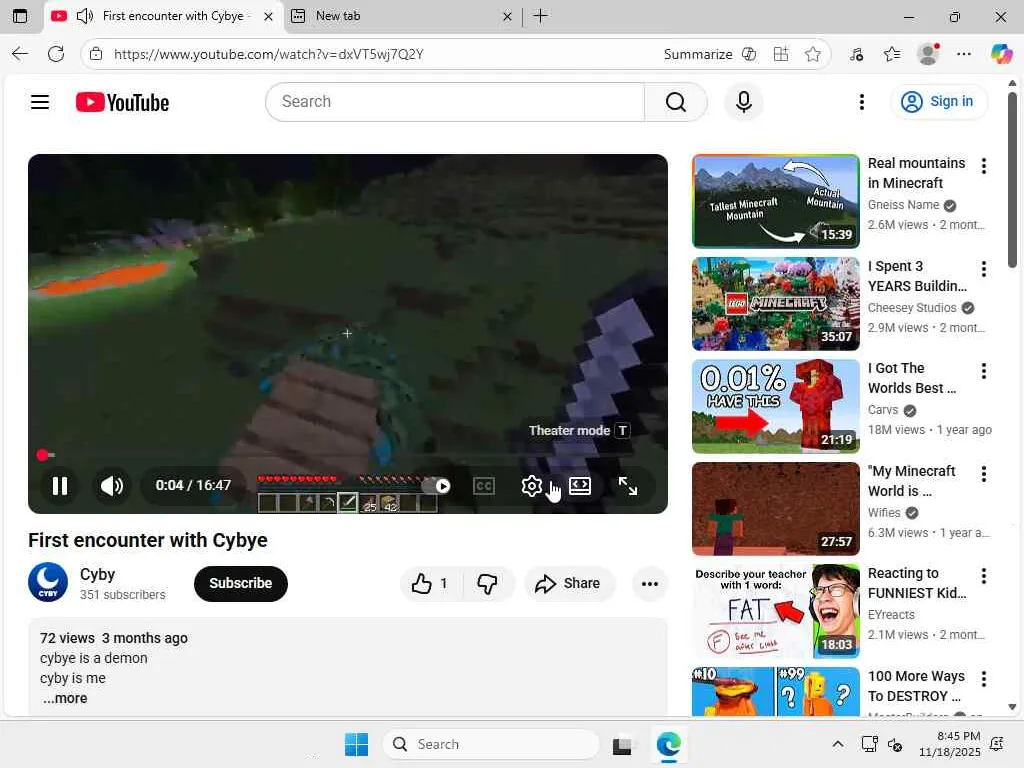Expand description with ...more
1024x768 pixels.
point(65,698)
